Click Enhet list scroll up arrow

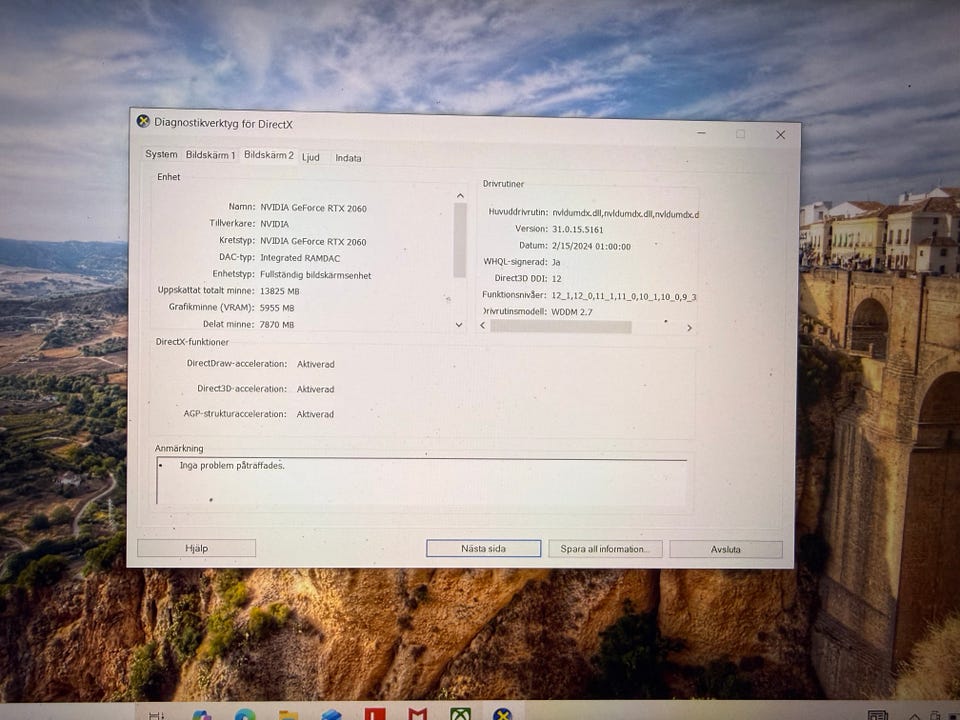pyautogui.click(x=460, y=196)
